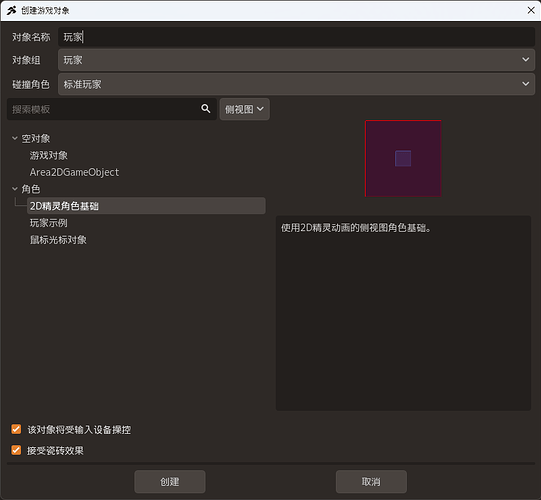
Task: Open the 侧视图 view dropdown
Action: coord(245,109)
